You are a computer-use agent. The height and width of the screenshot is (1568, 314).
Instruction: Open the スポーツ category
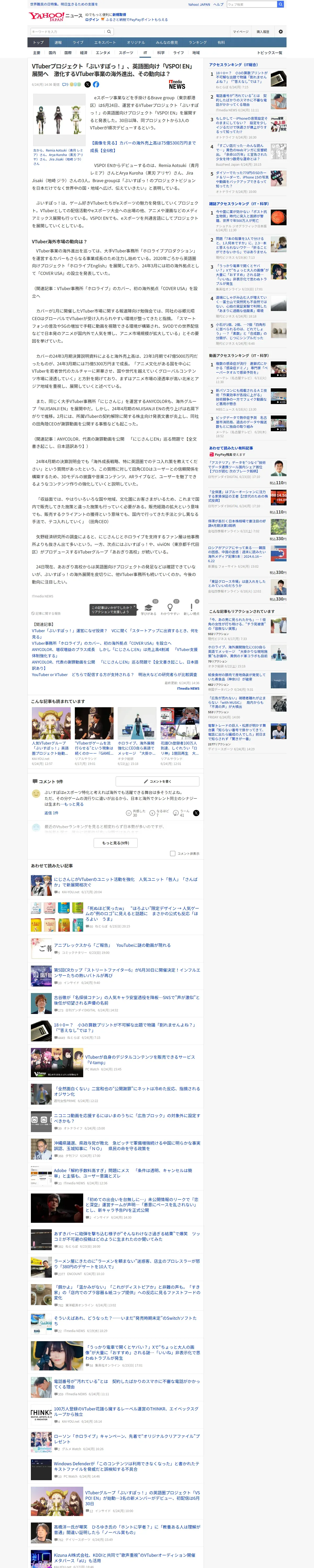tap(126, 53)
